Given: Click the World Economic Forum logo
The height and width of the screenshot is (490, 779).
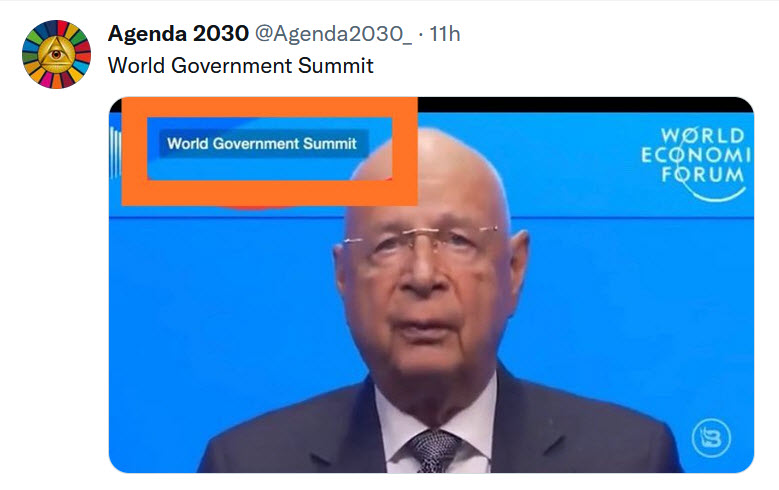Looking at the screenshot, I should click(x=696, y=164).
